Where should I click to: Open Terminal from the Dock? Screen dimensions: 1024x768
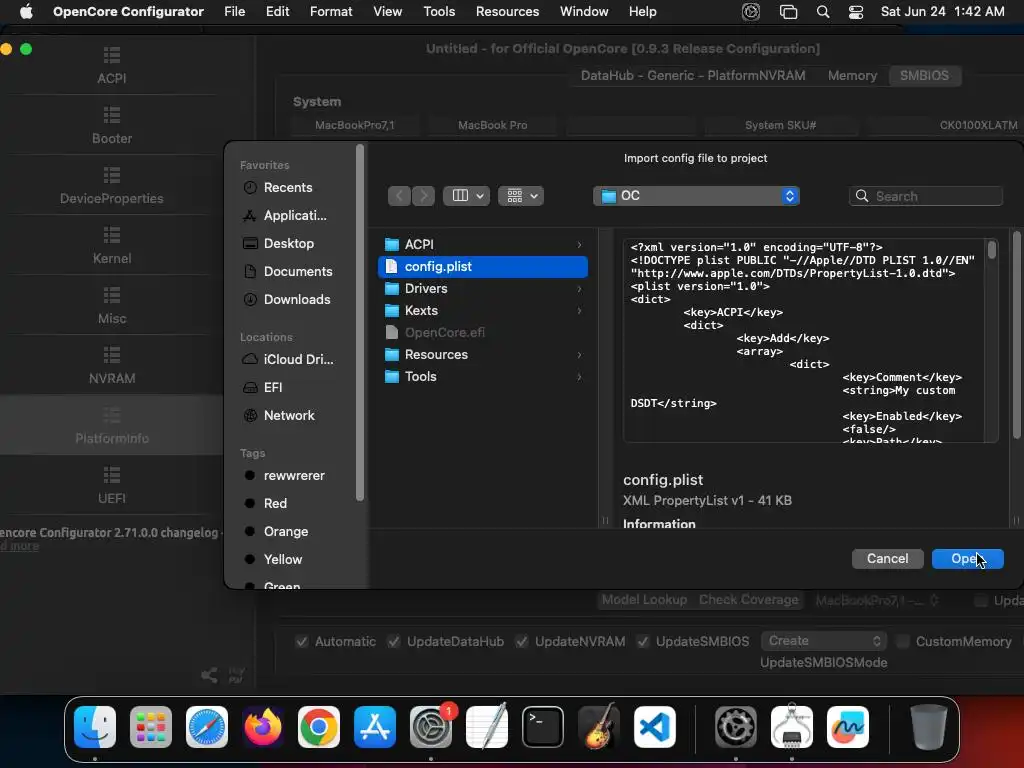pyautogui.click(x=543, y=727)
